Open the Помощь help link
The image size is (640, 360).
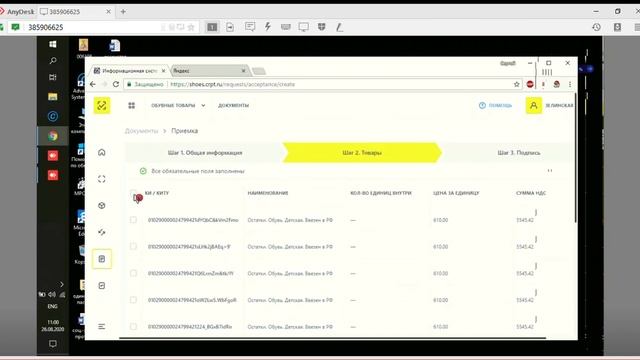point(496,105)
